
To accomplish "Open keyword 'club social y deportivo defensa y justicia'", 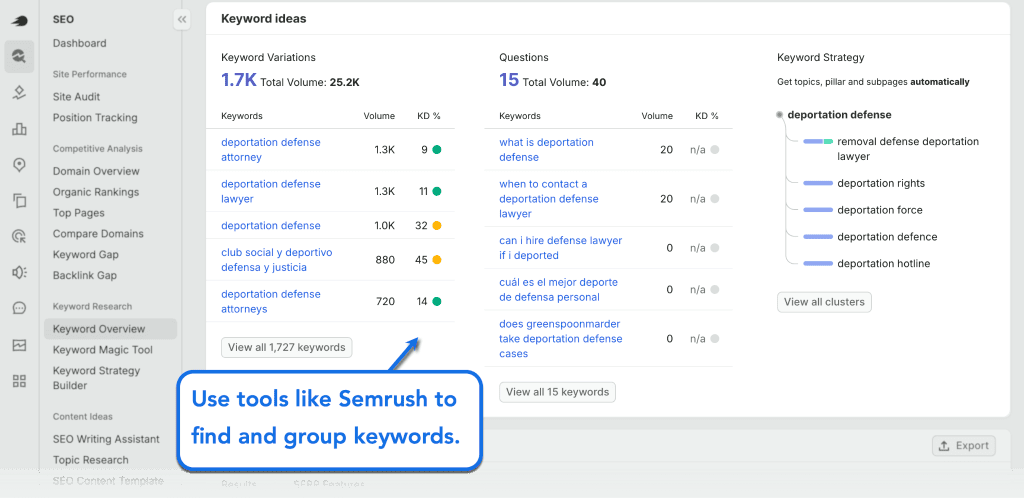I will [x=277, y=260].
